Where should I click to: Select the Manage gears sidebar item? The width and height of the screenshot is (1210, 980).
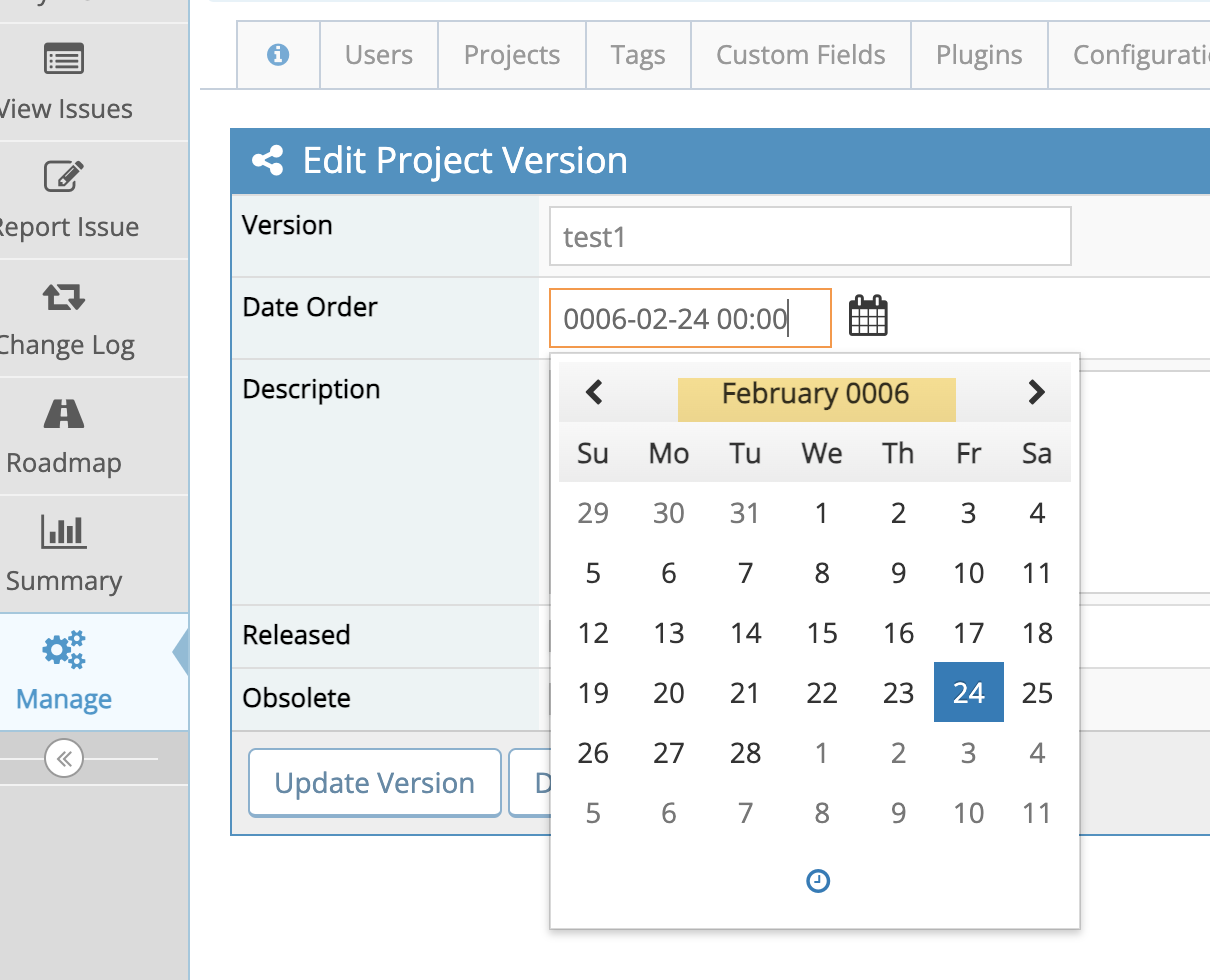[x=64, y=672]
